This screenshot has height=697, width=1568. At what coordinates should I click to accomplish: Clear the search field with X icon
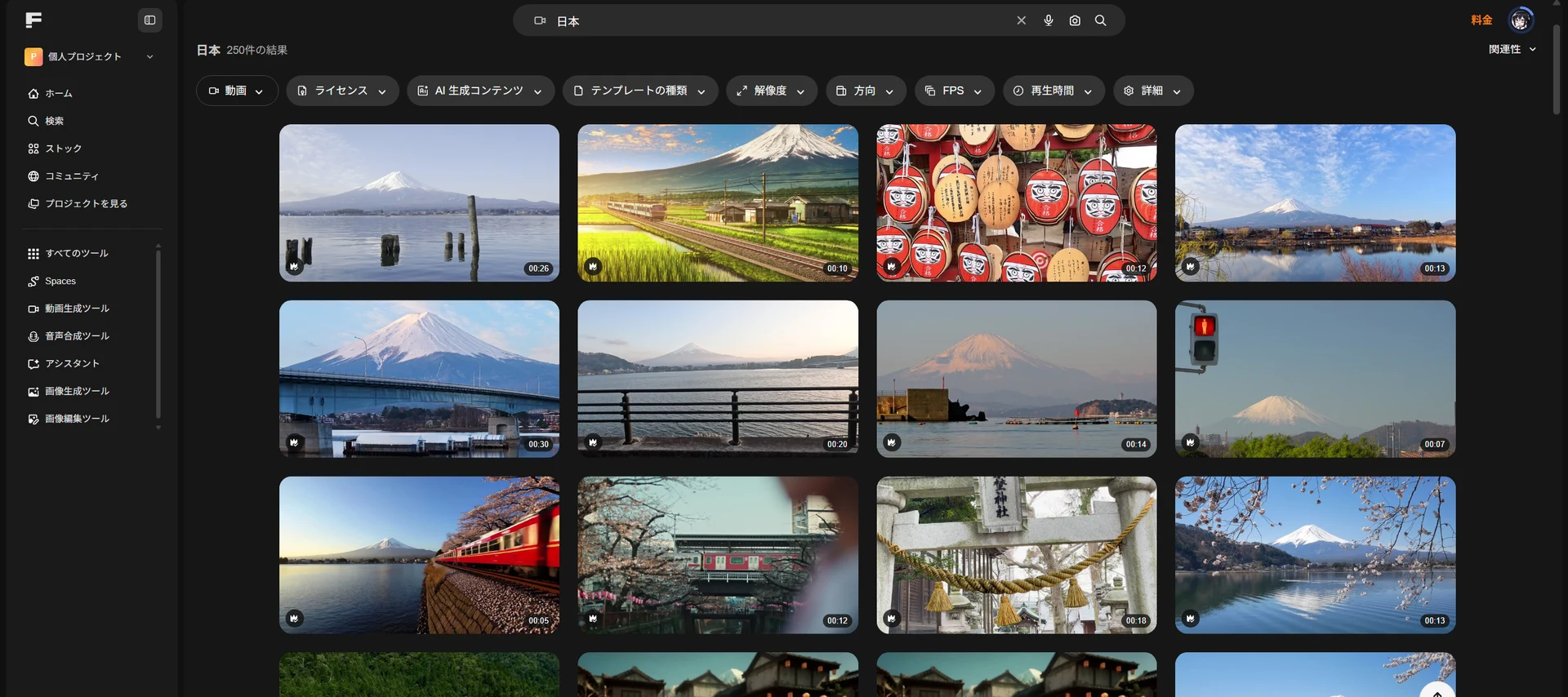[1021, 20]
